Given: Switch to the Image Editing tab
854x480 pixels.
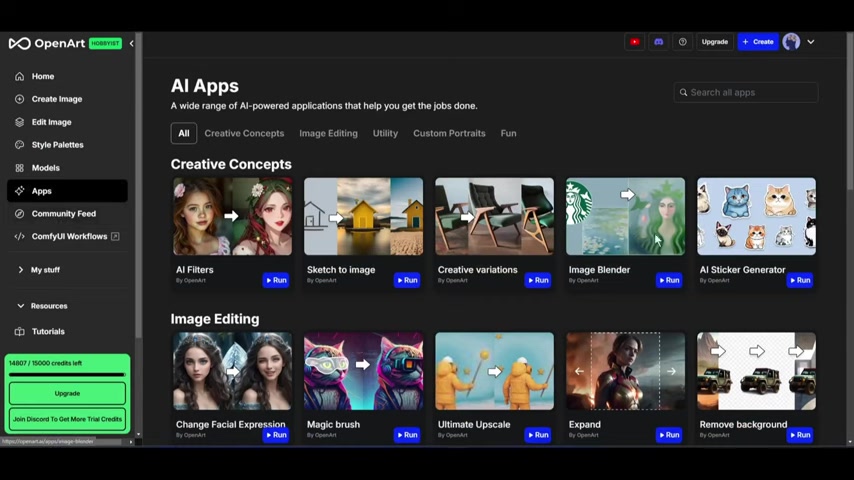Looking at the screenshot, I should 328,133.
